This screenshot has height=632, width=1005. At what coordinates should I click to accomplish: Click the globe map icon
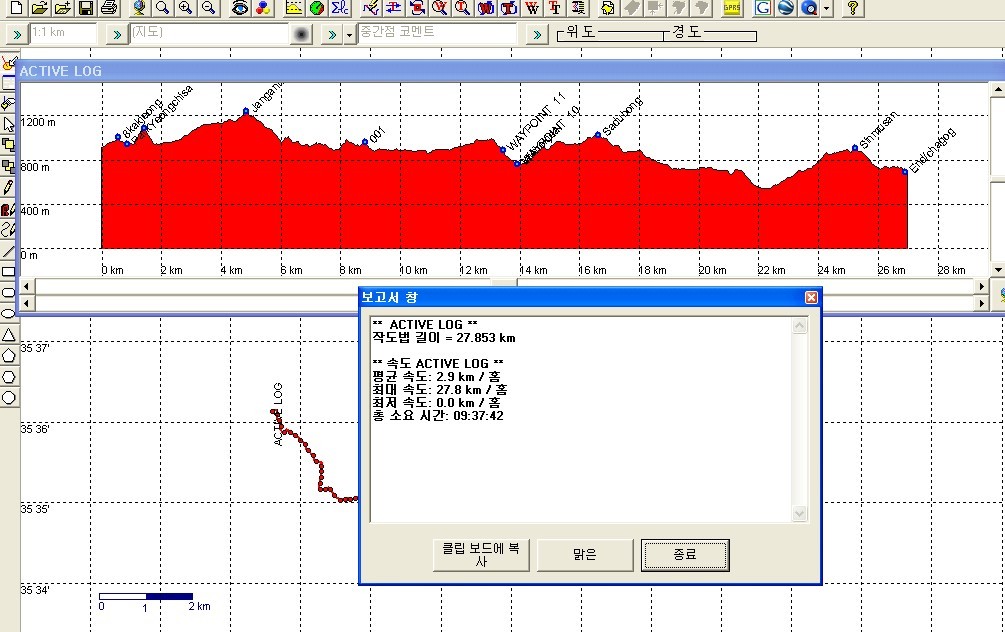(139, 8)
